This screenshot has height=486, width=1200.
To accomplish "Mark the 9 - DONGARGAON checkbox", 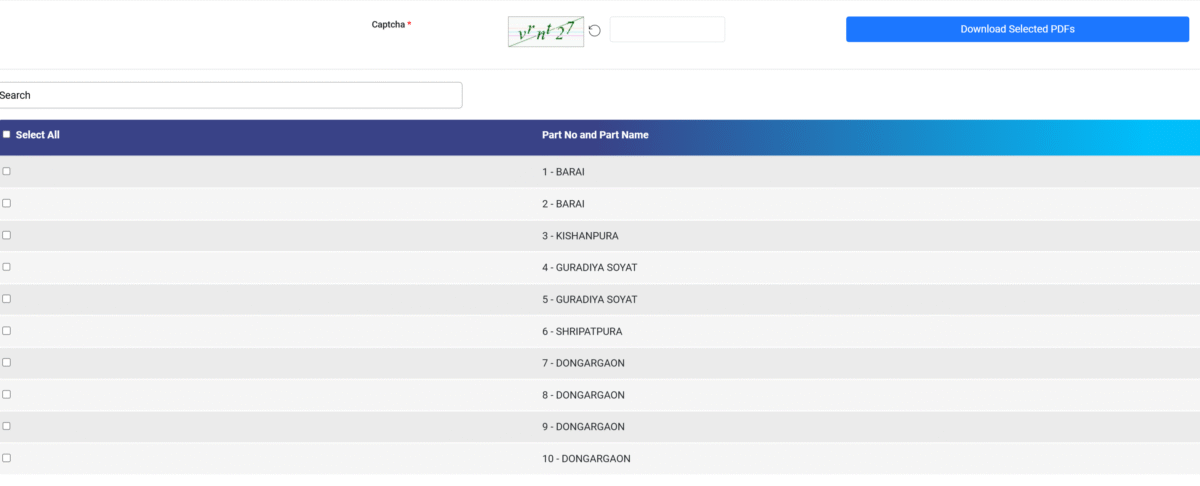I will 7,426.
